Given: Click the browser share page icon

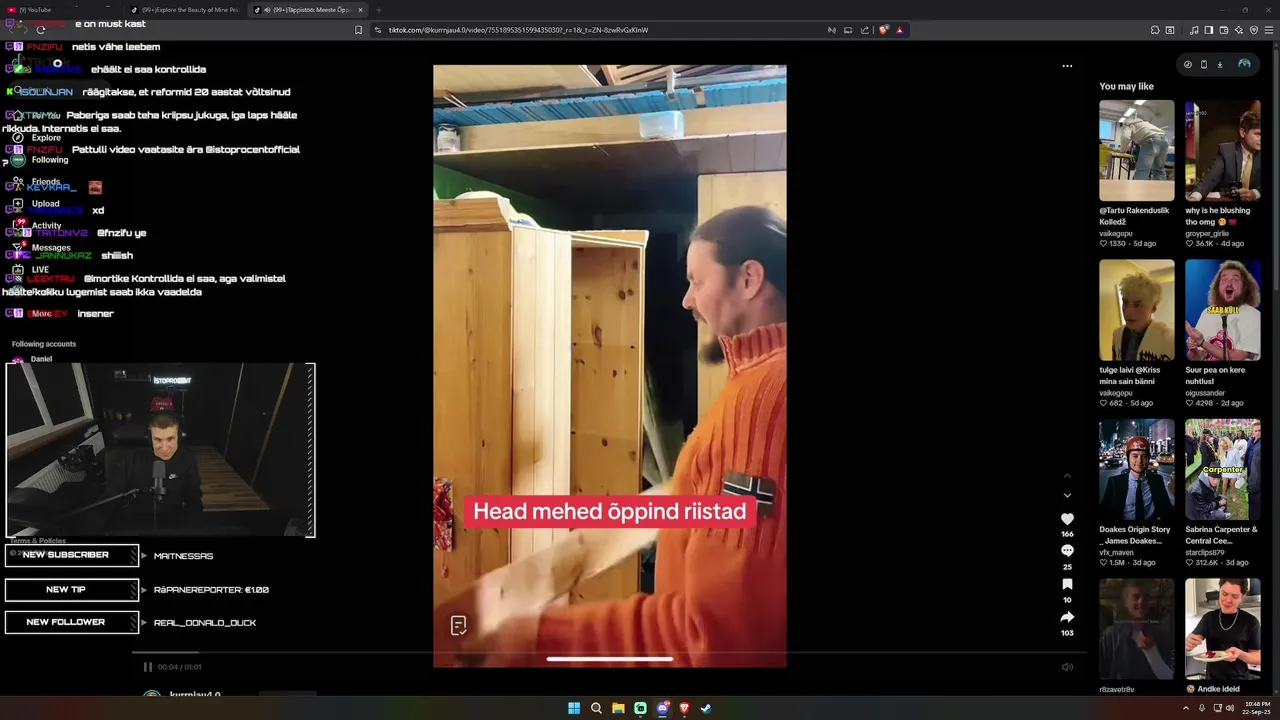Looking at the screenshot, I should pyautogui.click(x=864, y=30).
